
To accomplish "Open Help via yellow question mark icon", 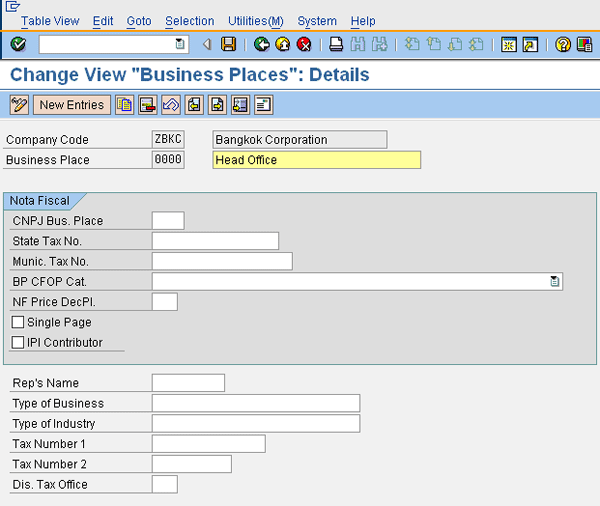I will point(563,44).
